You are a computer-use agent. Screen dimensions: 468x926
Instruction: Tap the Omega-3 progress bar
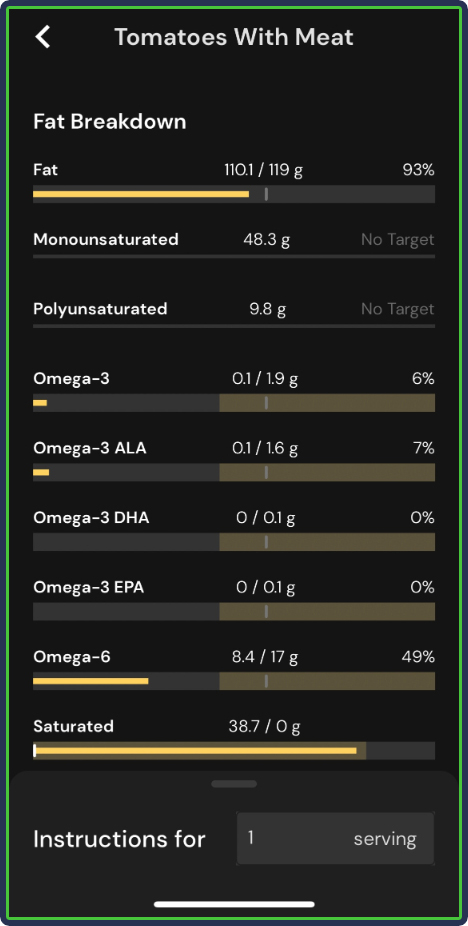point(234,403)
